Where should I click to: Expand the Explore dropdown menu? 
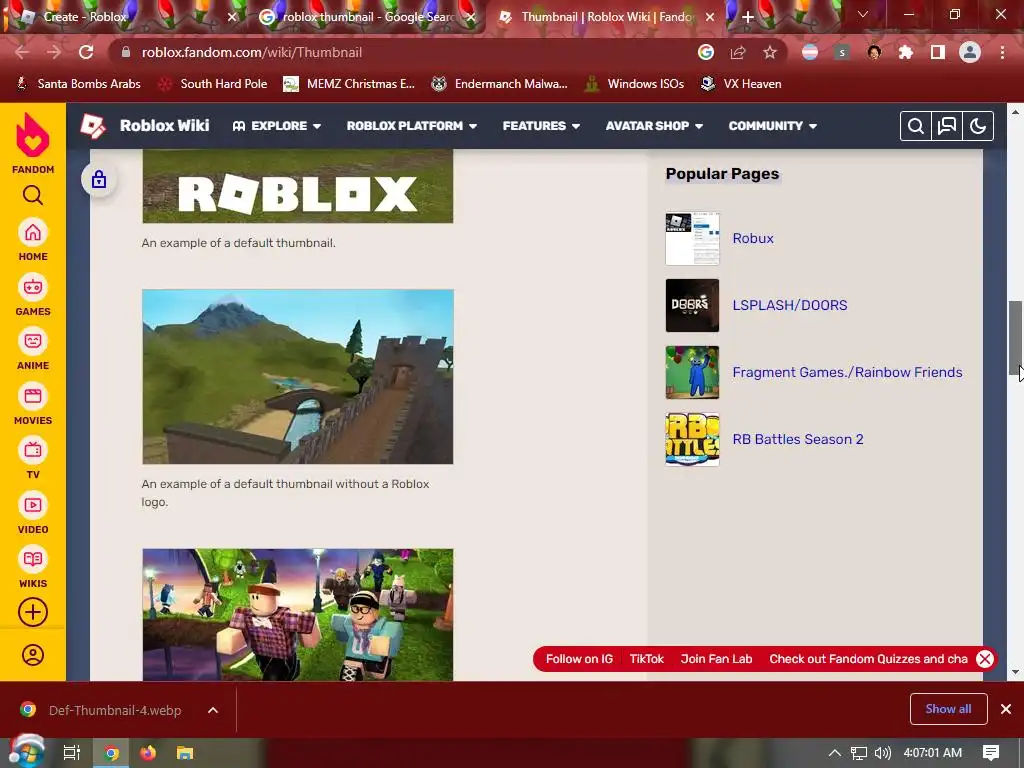pos(277,126)
